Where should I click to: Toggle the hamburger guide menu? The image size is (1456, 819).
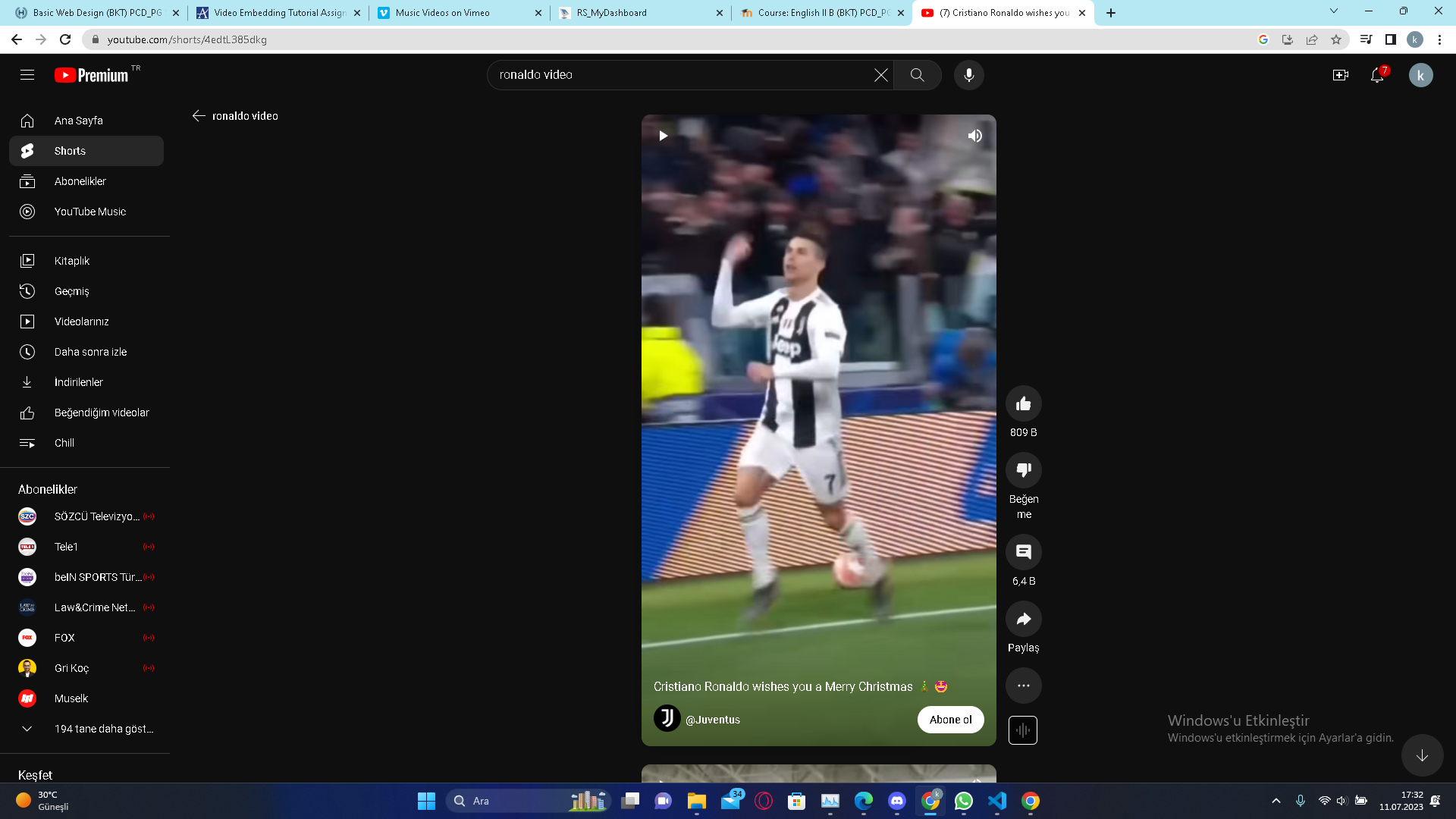point(27,75)
